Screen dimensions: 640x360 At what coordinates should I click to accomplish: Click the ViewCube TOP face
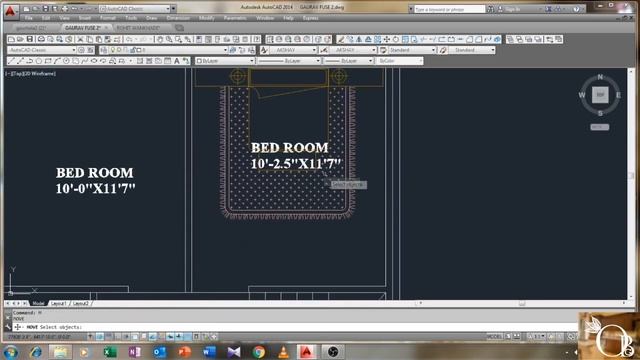[600, 95]
